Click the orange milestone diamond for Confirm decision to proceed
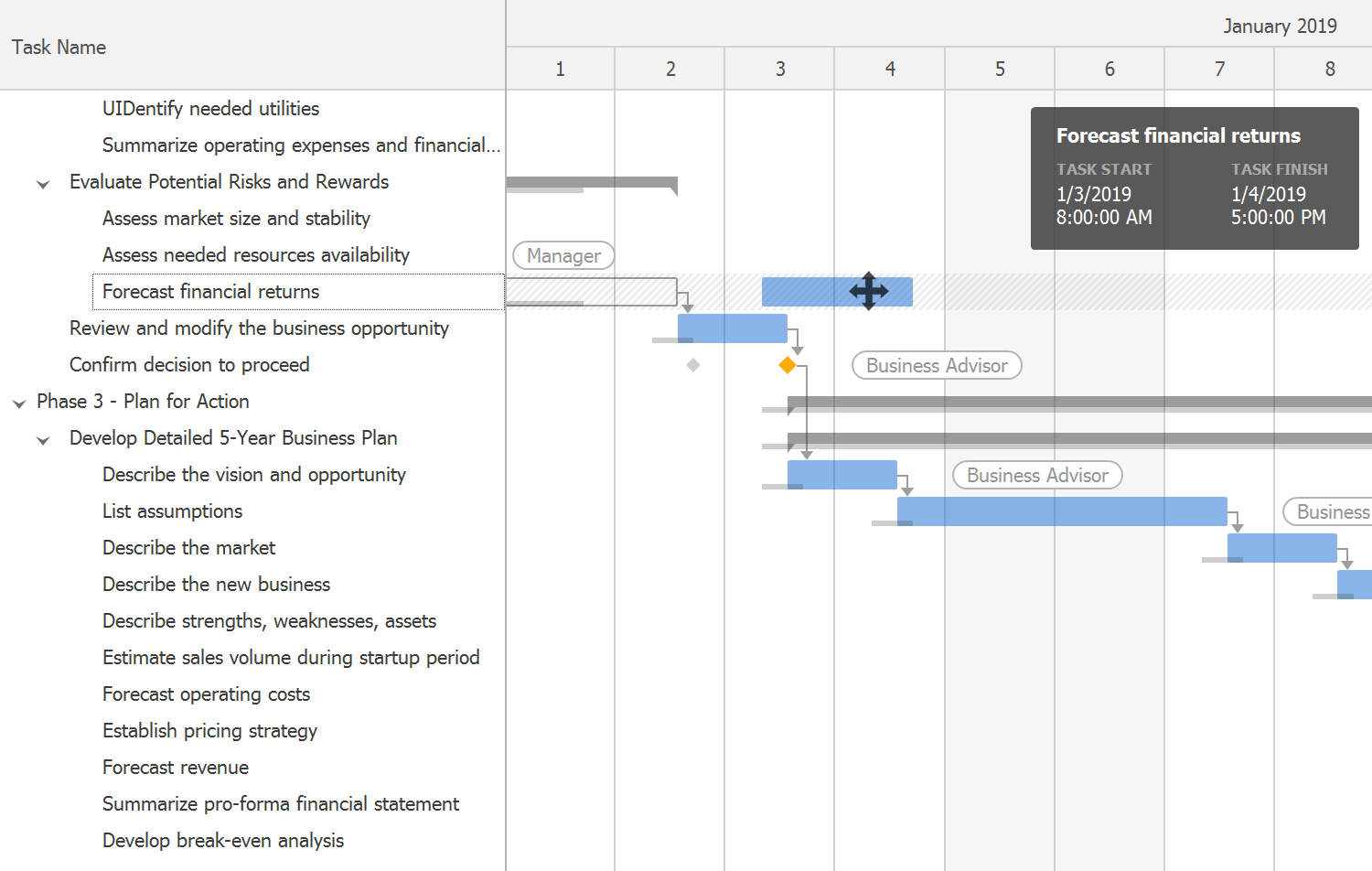Screen dimensions: 1372x871 pos(787,365)
